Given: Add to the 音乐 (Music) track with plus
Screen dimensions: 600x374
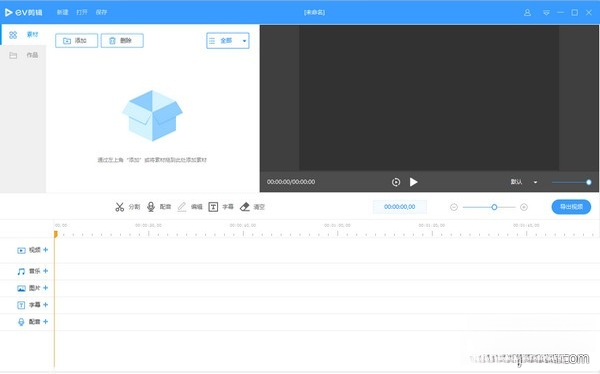Looking at the screenshot, I should click(46, 271).
